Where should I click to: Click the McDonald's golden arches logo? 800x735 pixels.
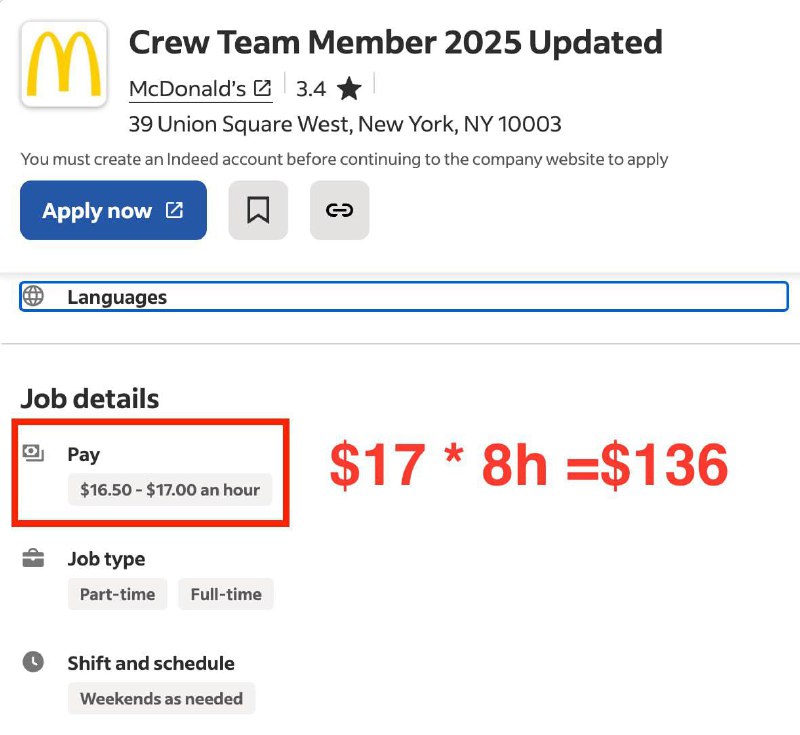[64, 64]
